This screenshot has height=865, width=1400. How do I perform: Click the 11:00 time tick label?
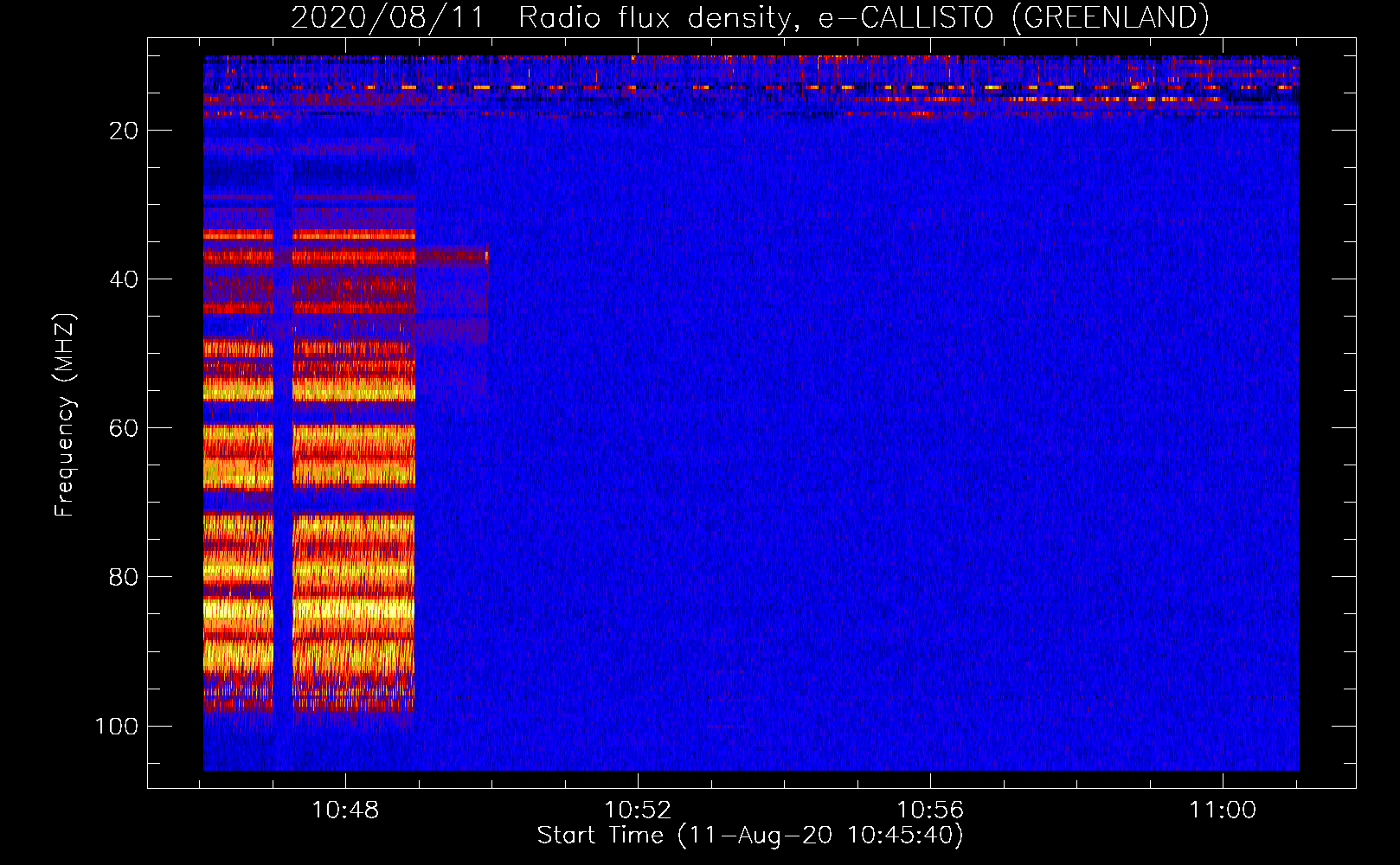(1223, 810)
